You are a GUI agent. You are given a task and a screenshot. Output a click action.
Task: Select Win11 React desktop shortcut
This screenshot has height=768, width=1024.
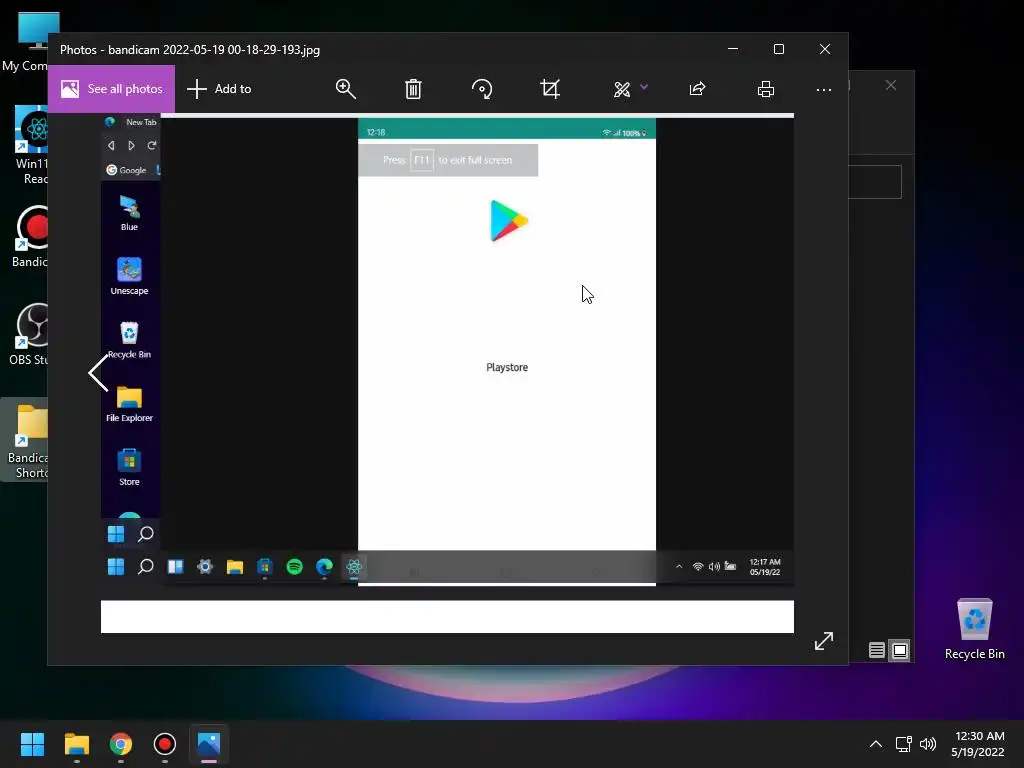(x=29, y=145)
